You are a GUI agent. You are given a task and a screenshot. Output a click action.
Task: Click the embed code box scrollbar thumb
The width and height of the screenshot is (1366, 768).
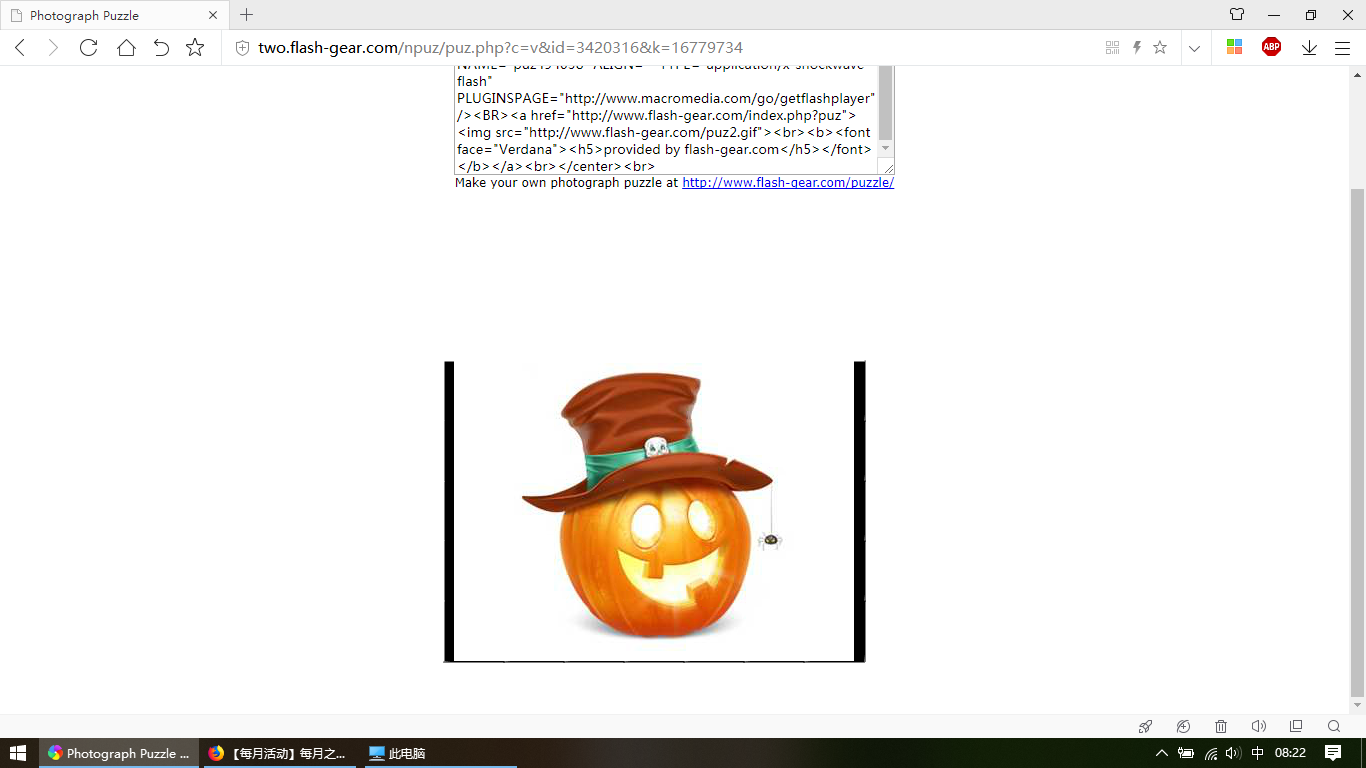point(886,102)
